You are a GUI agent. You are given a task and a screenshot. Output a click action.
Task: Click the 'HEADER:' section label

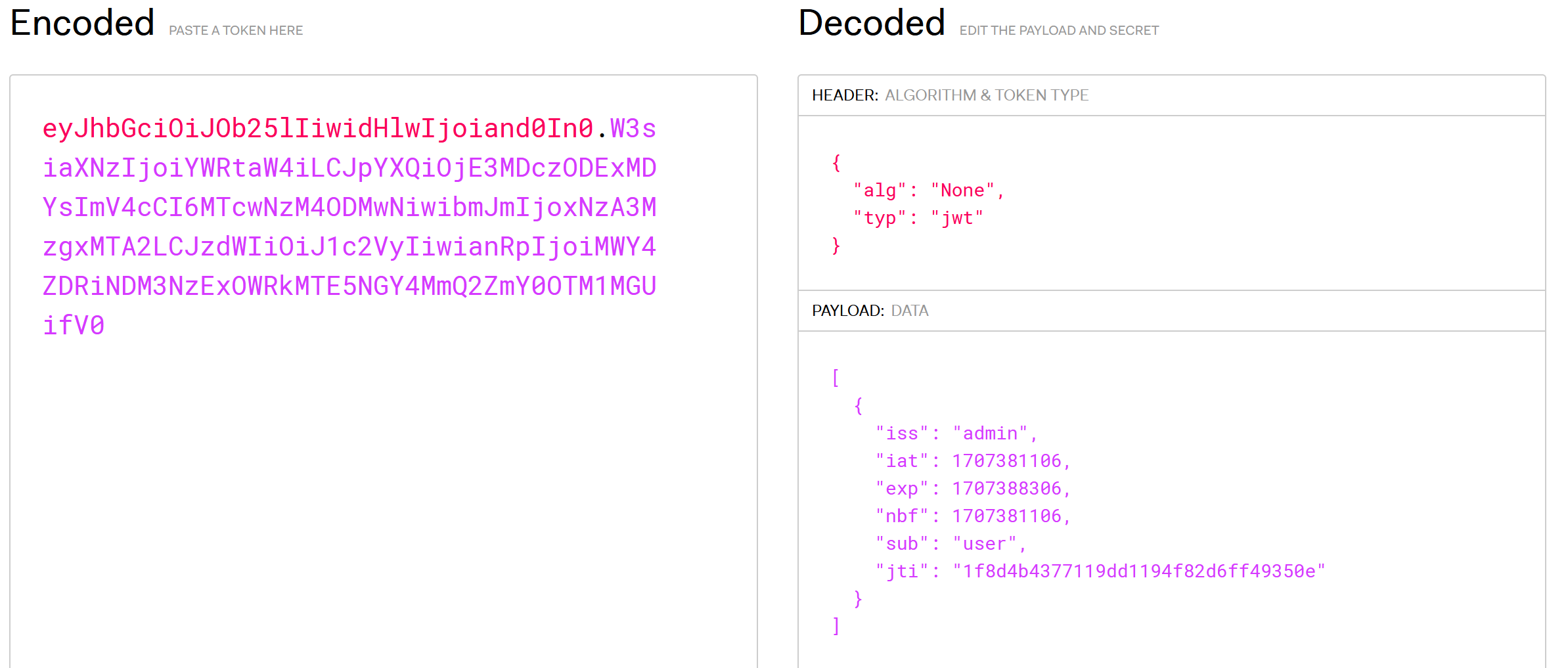845,95
